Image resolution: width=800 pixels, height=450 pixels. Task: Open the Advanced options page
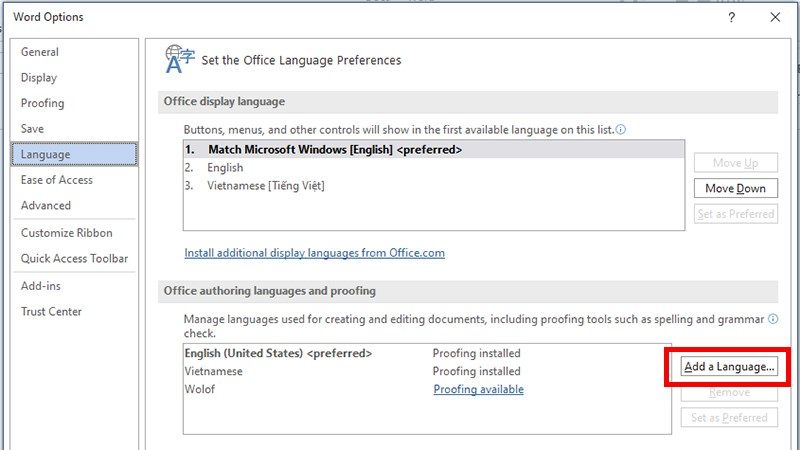click(74, 205)
